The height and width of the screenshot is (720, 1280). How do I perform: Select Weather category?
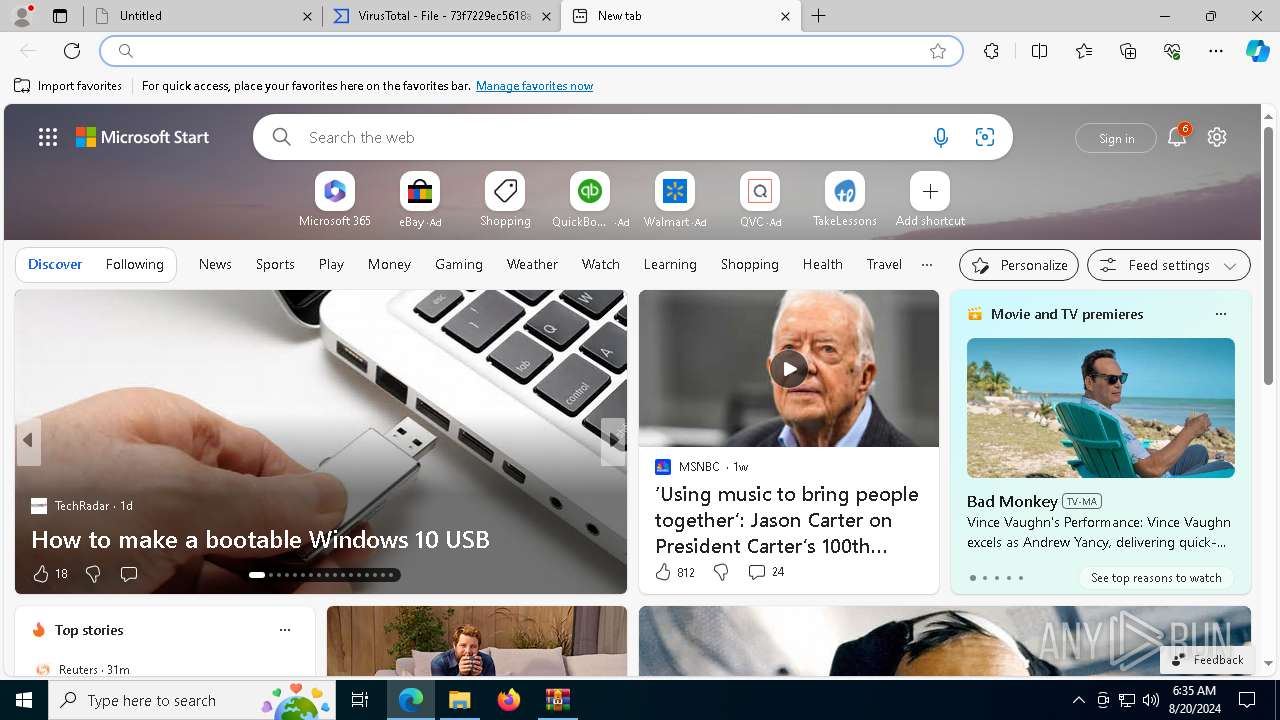pyautogui.click(x=532, y=264)
